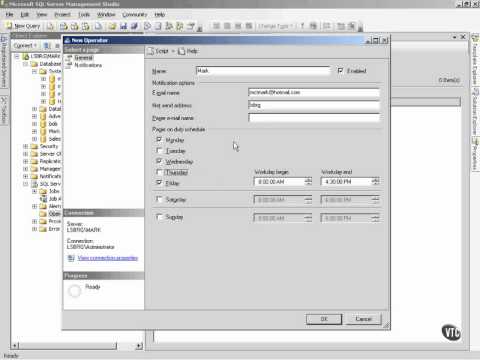Click the Template Explorer toolbar icon

[x=180, y=26]
